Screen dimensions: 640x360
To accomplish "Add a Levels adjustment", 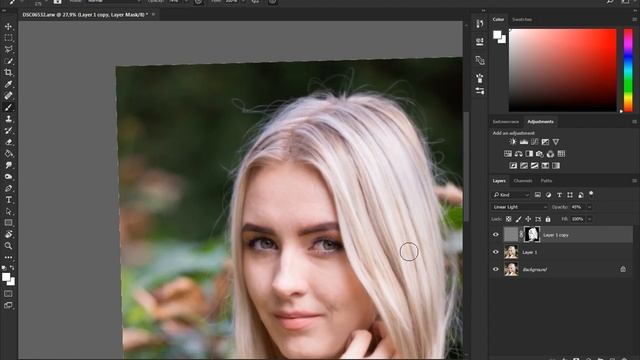I will click(x=524, y=142).
